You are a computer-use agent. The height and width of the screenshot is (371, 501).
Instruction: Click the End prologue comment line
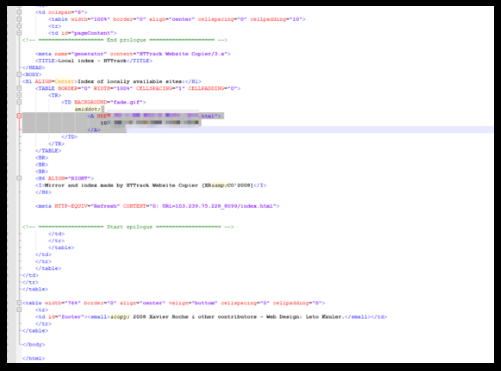click(125, 40)
